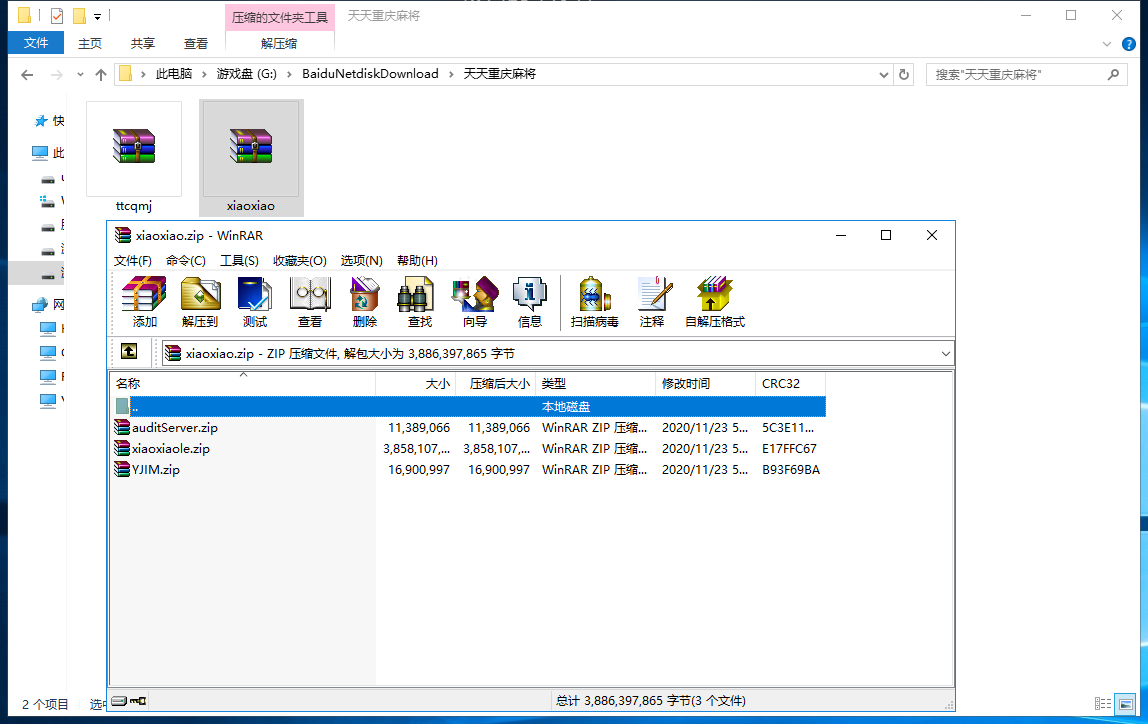Click the Delete (删除) toolbar icon
Viewport: 1148px width, 724px height.
pos(365,302)
